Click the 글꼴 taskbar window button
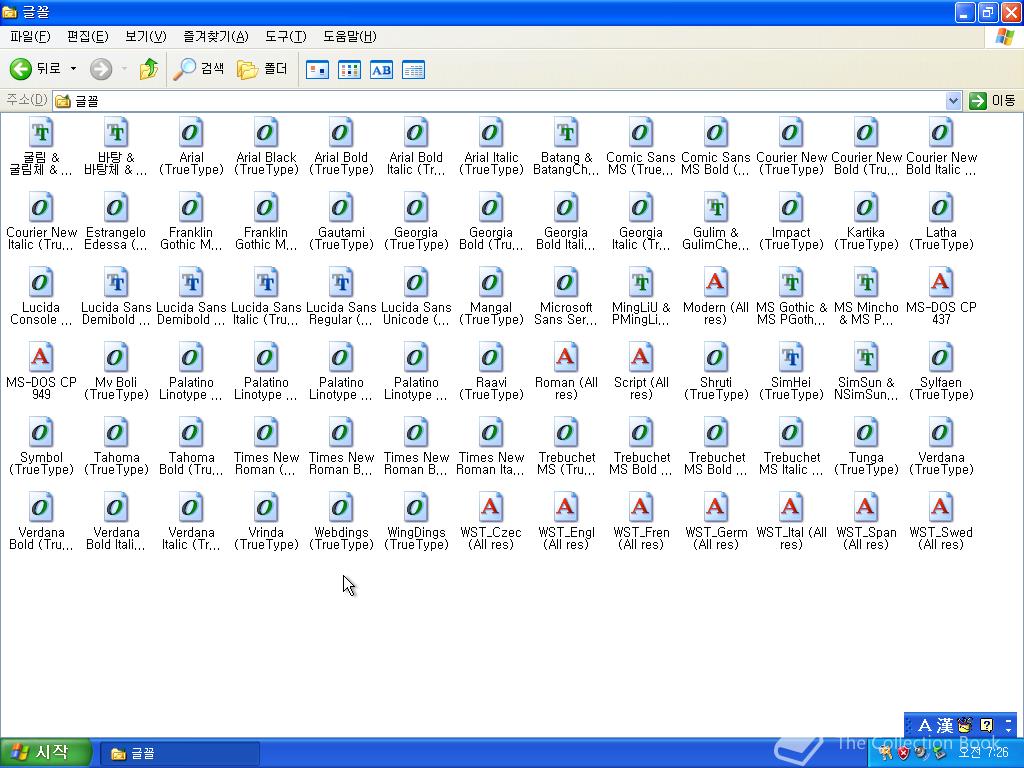The height and width of the screenshot is (768, 1024). tap(179, 754)
